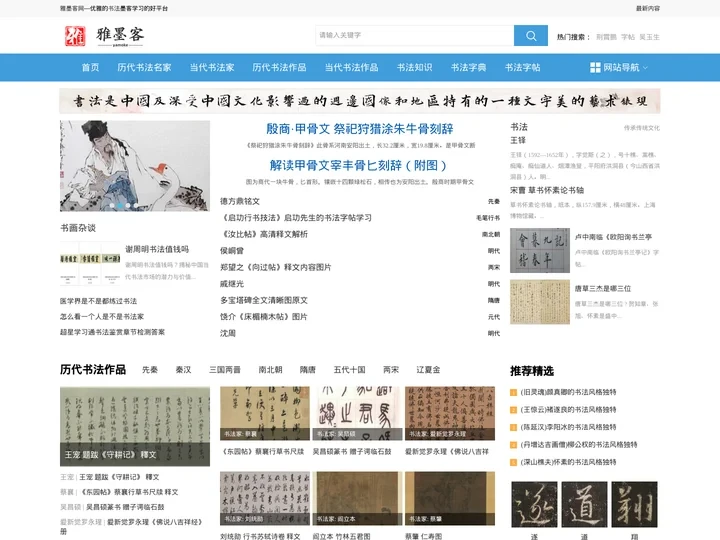This screenshot has width=720, height=540.
Task: Open the 戚继光 list entry
Action: click(232, 284)
